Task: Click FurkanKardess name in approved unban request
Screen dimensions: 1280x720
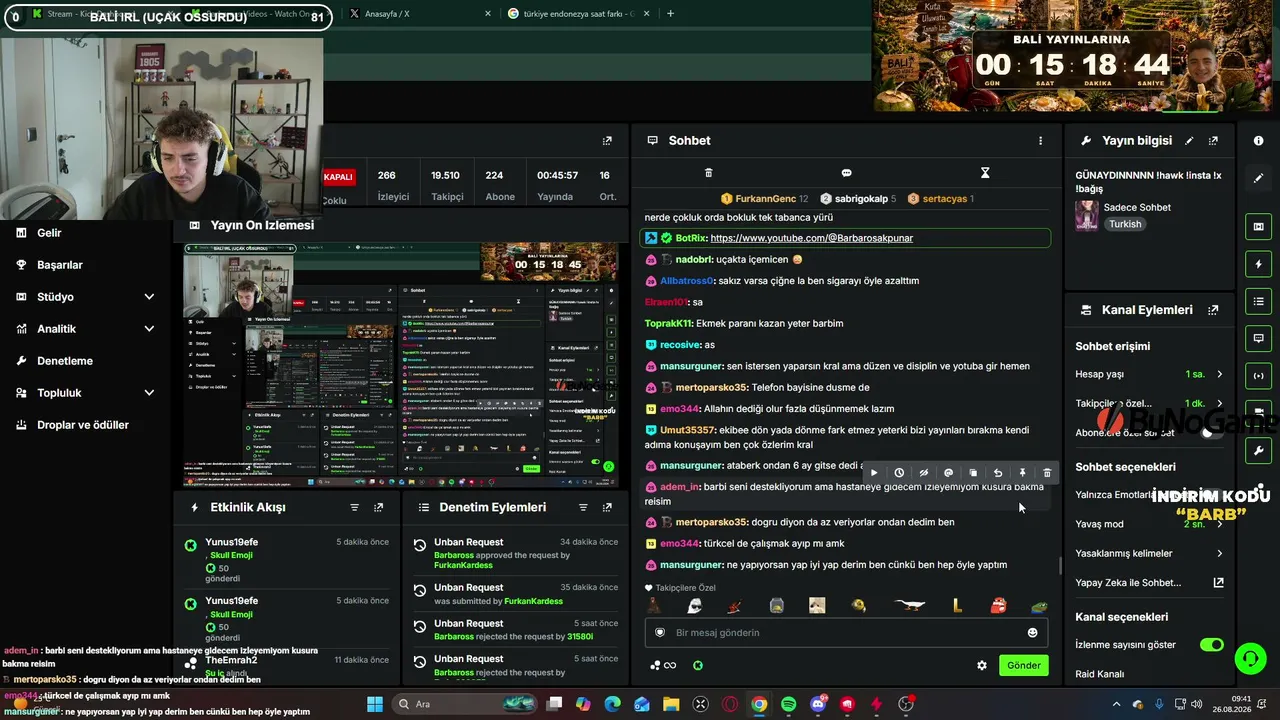Action: pos(463,565)
